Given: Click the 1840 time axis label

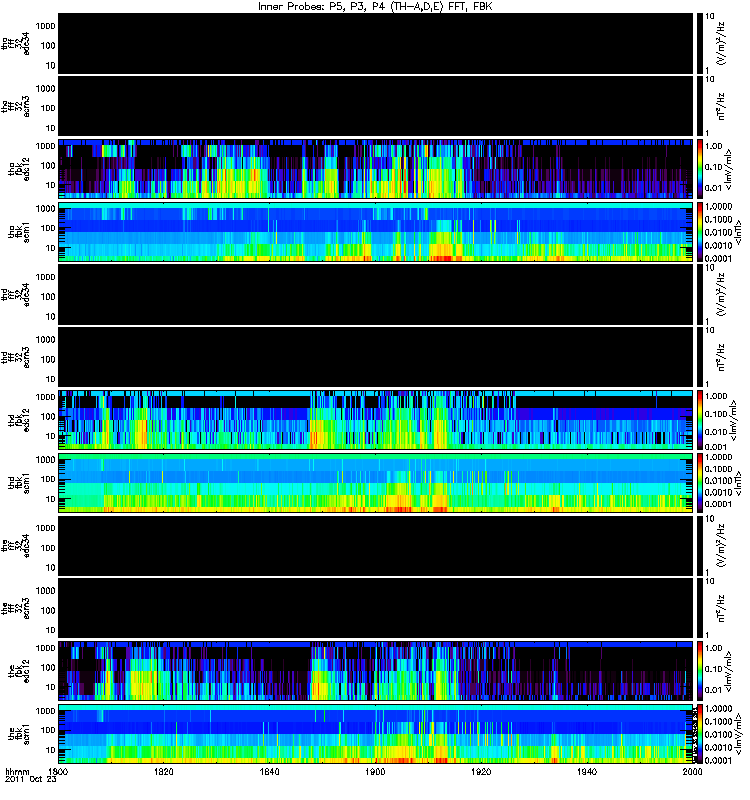Looking at the screenshot, I should pos(269,772).
